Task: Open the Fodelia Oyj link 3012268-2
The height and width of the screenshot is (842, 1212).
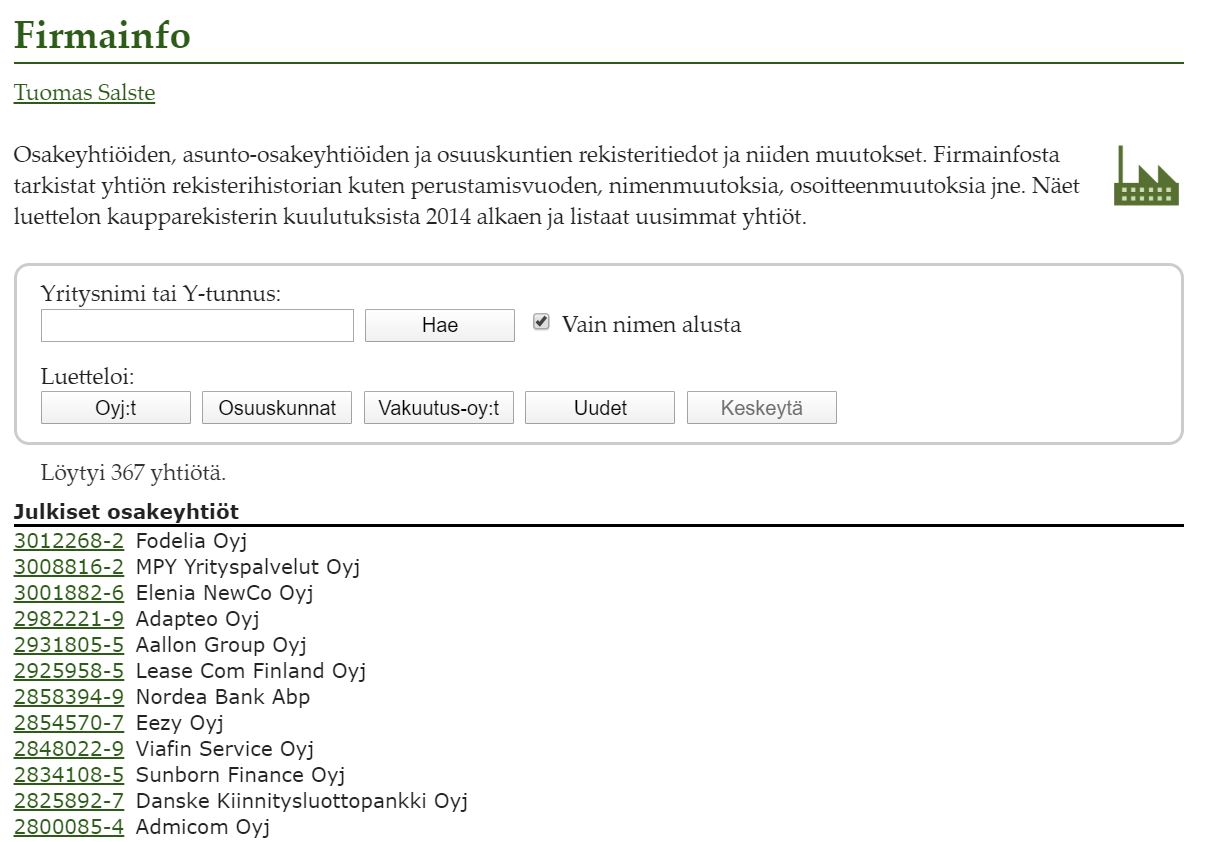Action: tap(69, 541)
